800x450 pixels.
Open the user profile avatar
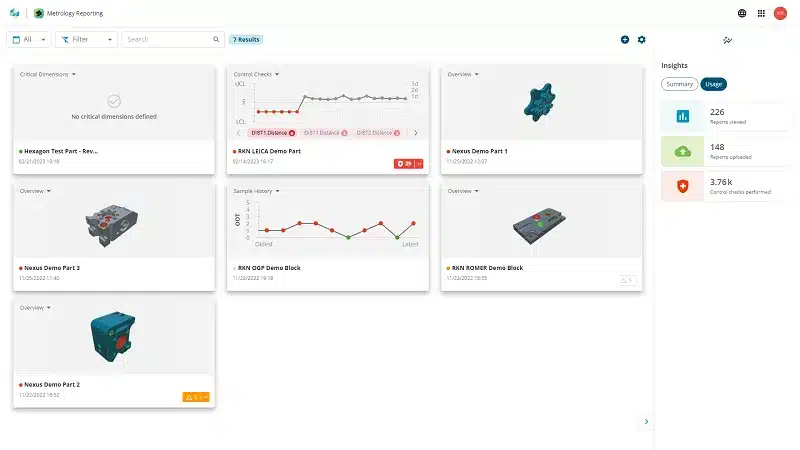pyautogui.click(x=780, y=13)
